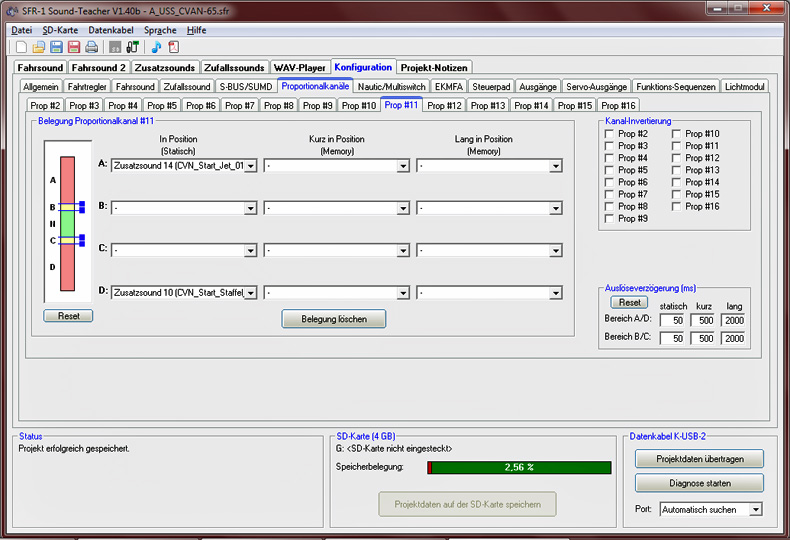Screen dimensions: 790x540
Task: Open a project using the folder icon
Action: (x=38, y=47)
